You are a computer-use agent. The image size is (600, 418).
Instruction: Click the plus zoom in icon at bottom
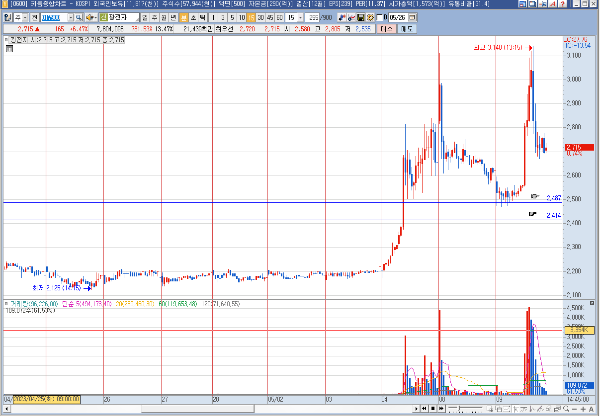click(583, 409)
